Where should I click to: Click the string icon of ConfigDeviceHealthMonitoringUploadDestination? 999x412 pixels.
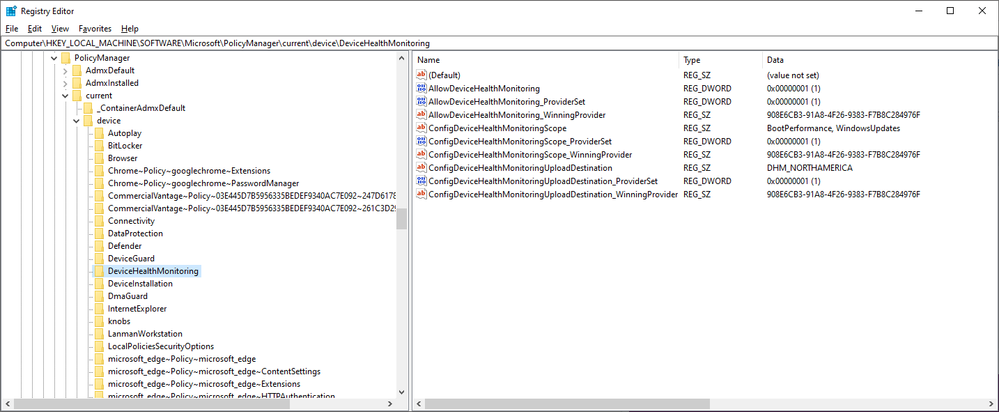421,167
